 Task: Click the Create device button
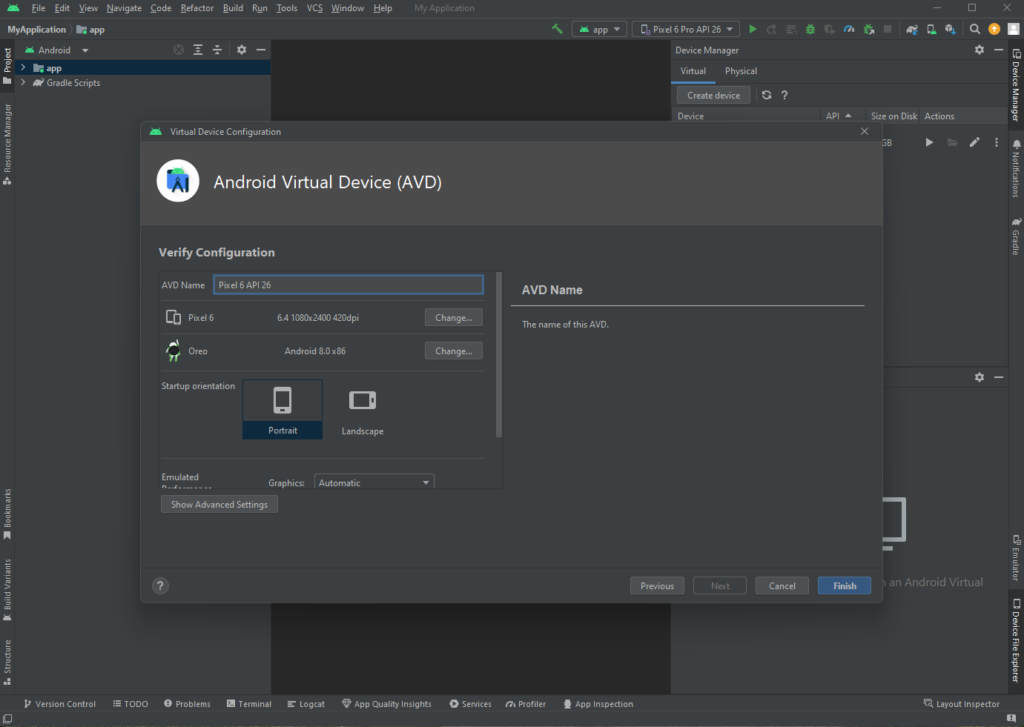(713, 95)
